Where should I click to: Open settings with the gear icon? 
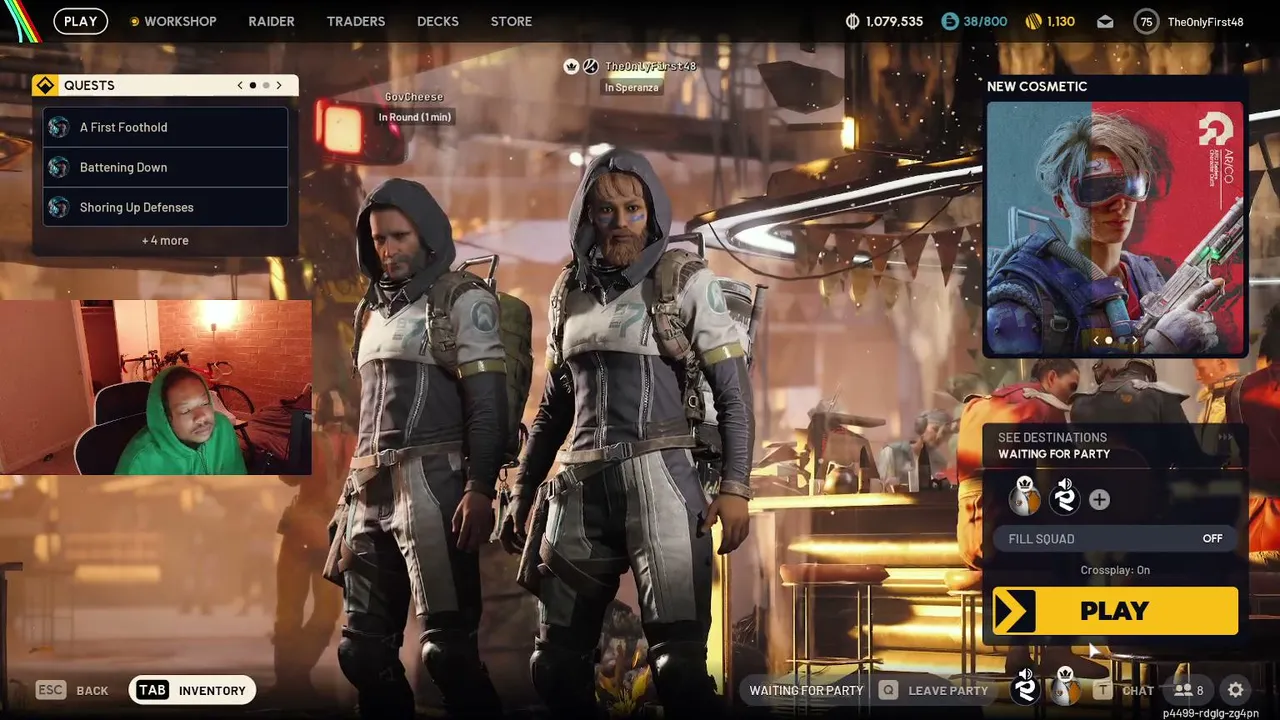(x=1236, y=690)
